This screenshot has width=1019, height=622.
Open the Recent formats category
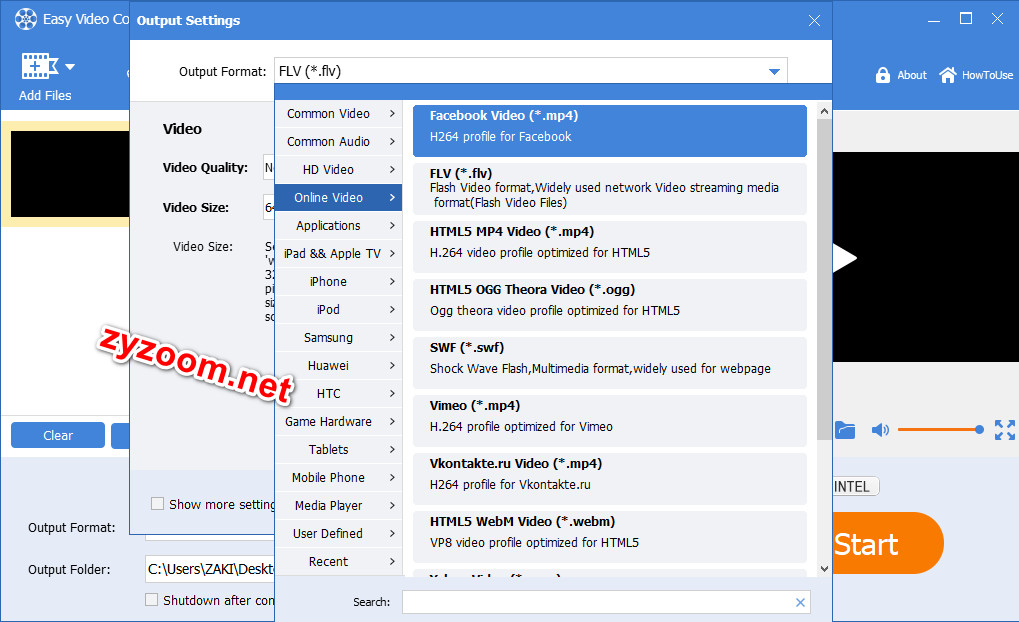(x=339, y=562)
